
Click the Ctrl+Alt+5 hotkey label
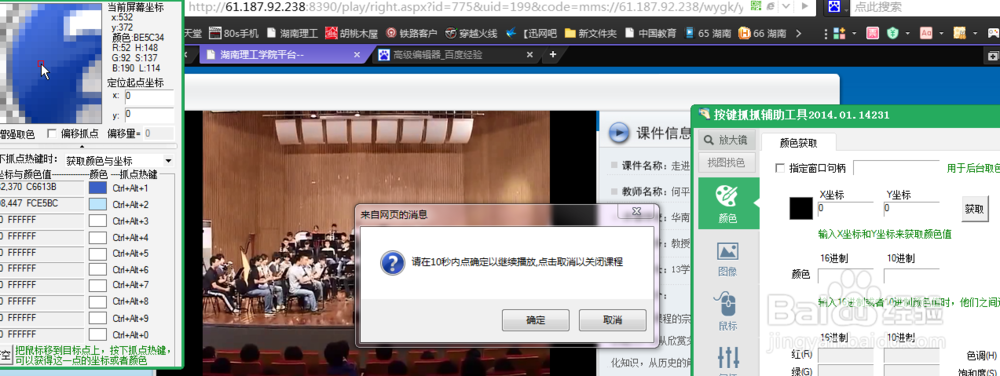coord(130,254)
